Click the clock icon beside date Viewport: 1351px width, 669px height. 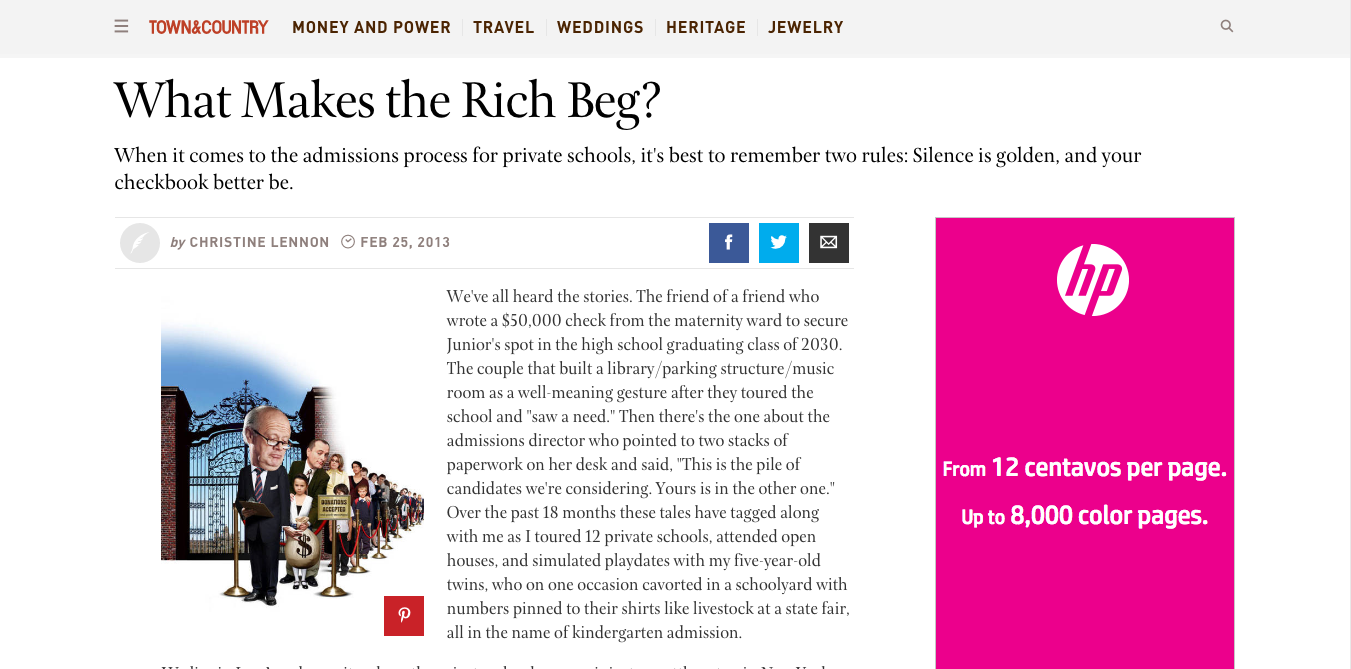[x=348, y=242]
